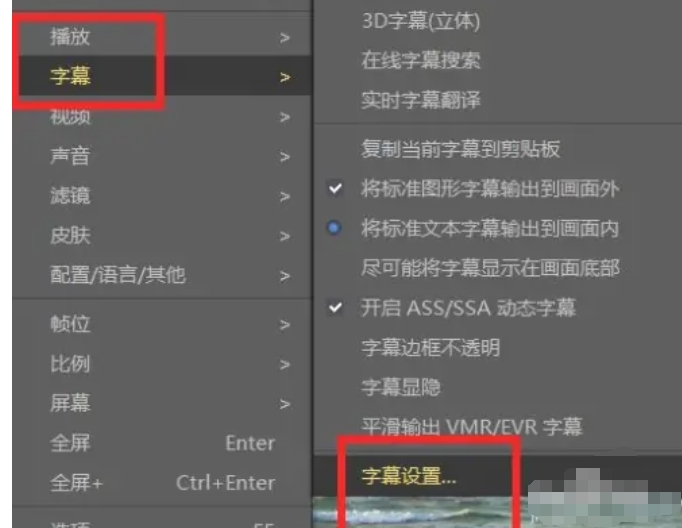The image size is (682, 528).
Task: Expand the 帧位 submenu arrow
Action: (x=285, y=324)
